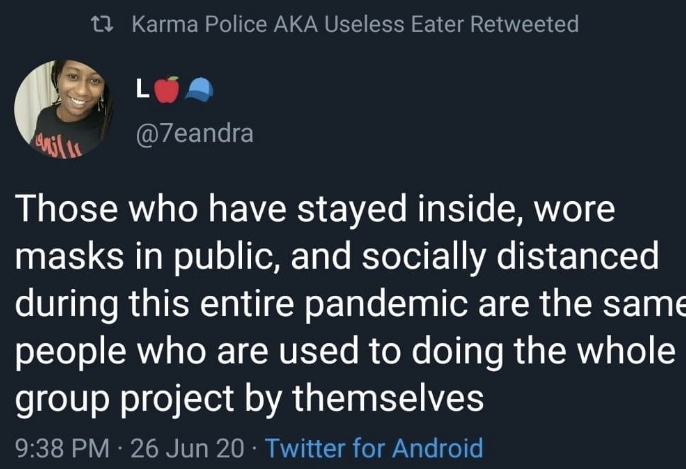Open the @7eandra handle
Image resolution: width=686 pixels, height=469 pixels.
(194, 132)
